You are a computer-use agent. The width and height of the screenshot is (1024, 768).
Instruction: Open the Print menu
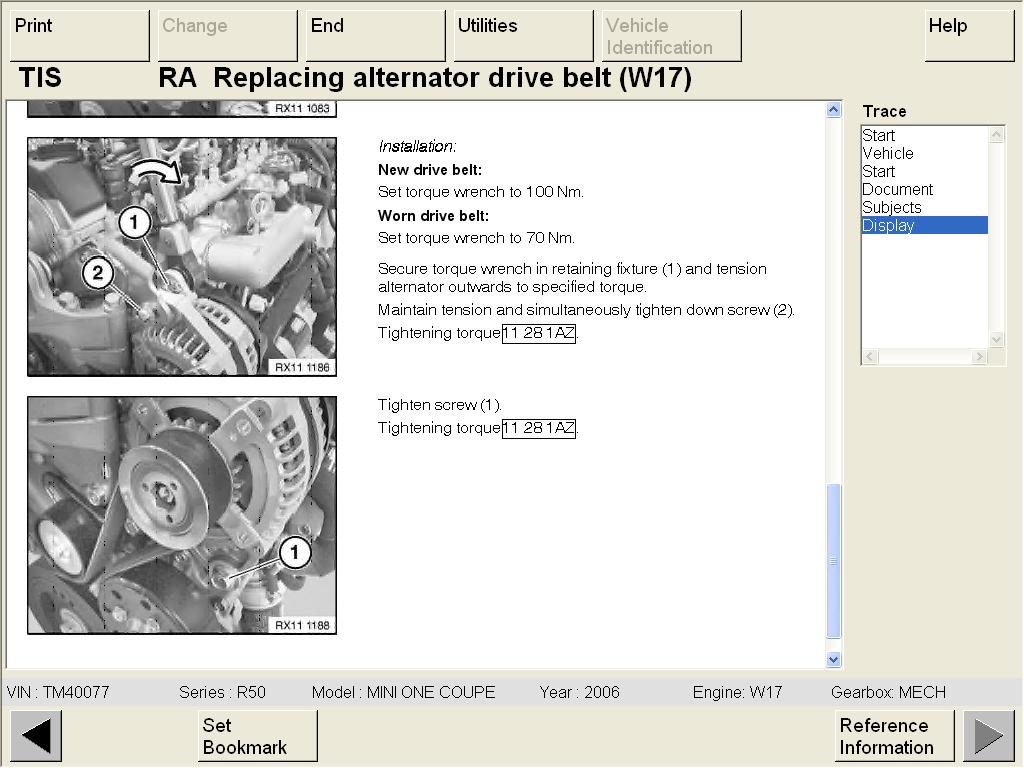pyautogui.click(x=79, y=36)
